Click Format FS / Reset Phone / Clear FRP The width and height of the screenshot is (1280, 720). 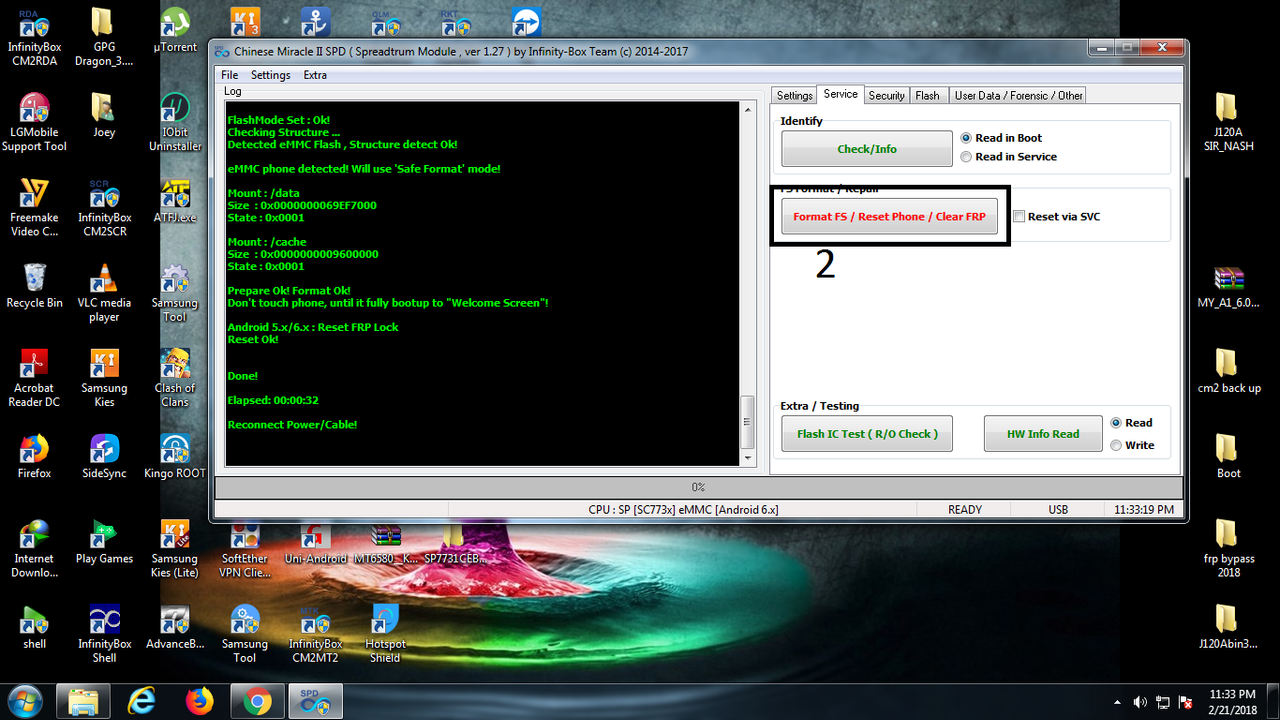889,216
